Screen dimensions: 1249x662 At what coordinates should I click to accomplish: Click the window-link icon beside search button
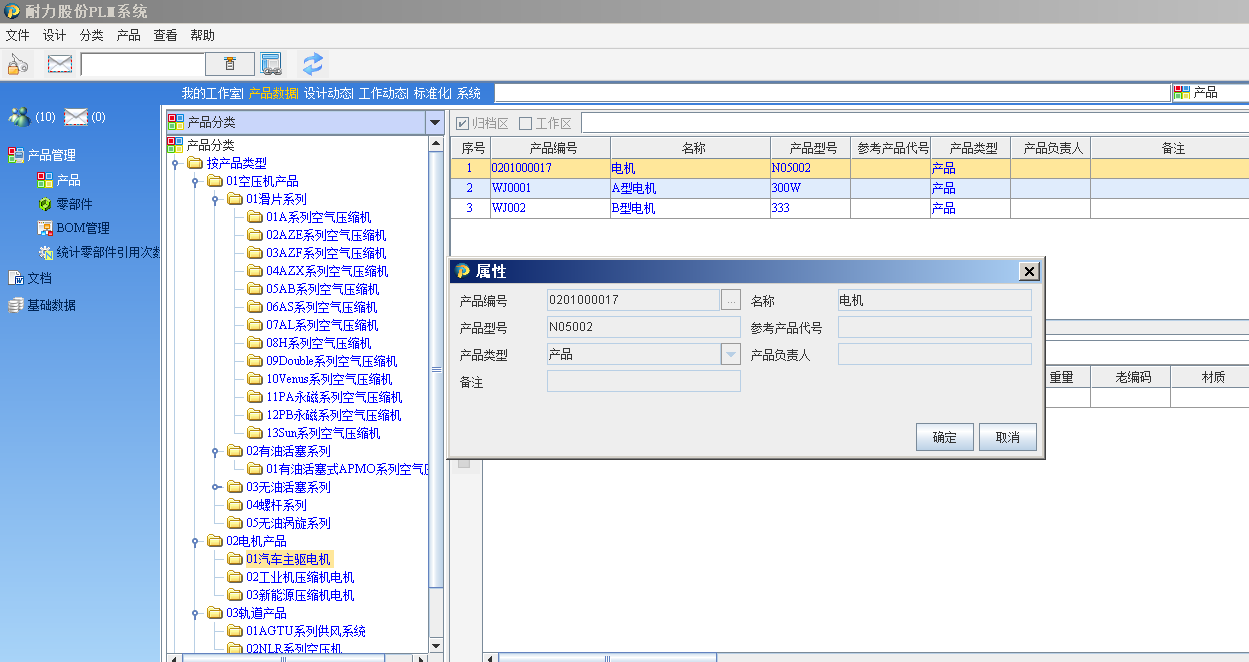(x=271, y=64)
